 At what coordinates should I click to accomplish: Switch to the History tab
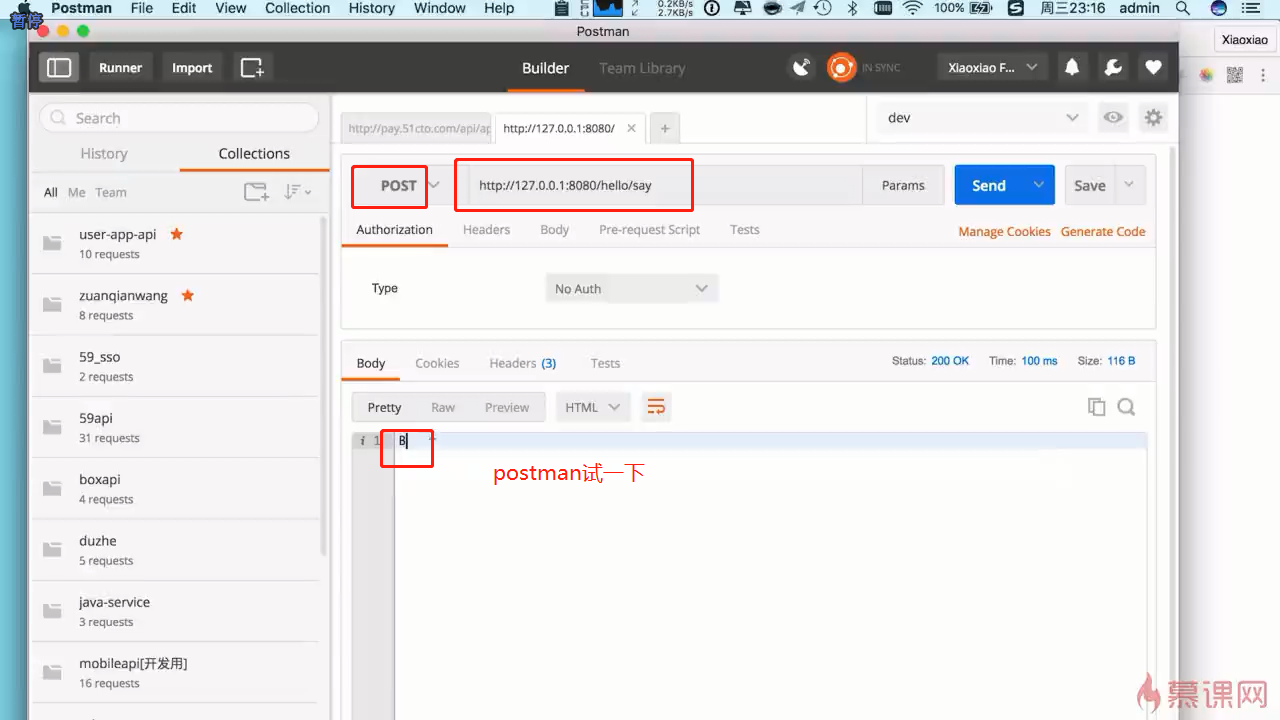point(104,153)
